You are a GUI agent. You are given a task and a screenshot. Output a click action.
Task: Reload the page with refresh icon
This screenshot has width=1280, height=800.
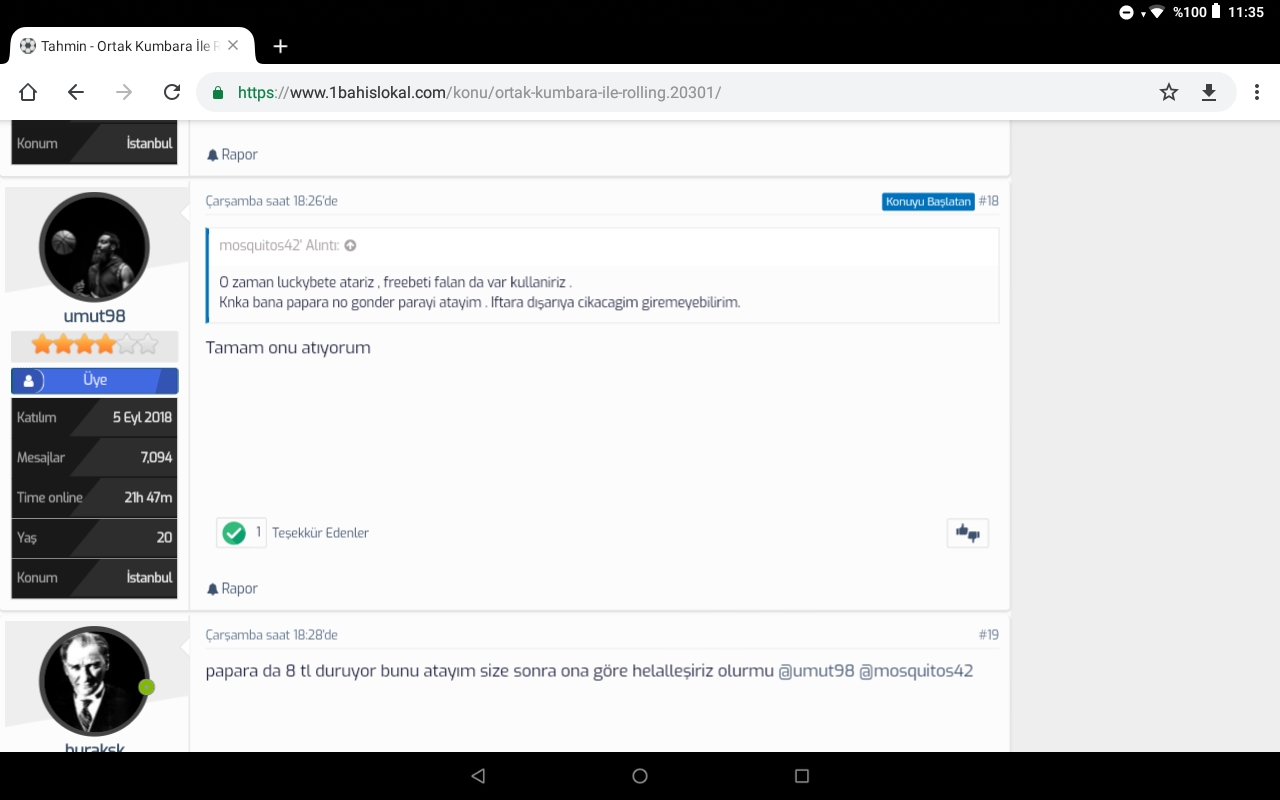click(x=172, y=92)
